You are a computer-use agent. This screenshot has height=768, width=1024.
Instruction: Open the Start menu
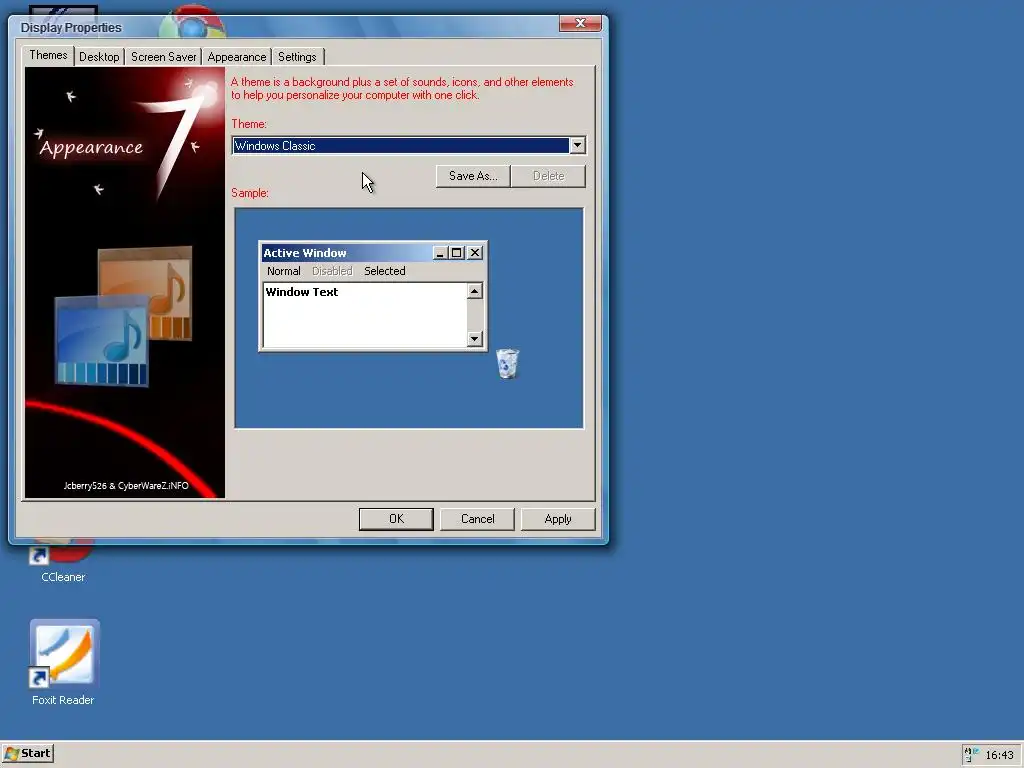[x=27, y=754]
